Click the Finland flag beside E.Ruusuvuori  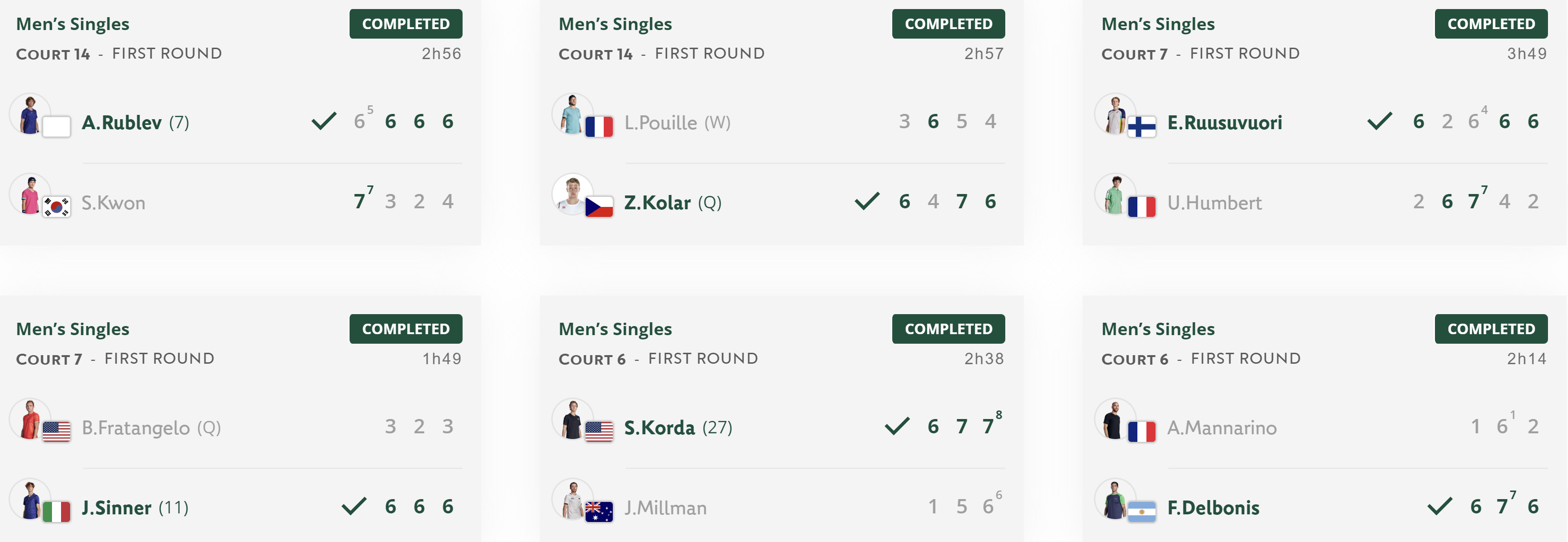1142,126
